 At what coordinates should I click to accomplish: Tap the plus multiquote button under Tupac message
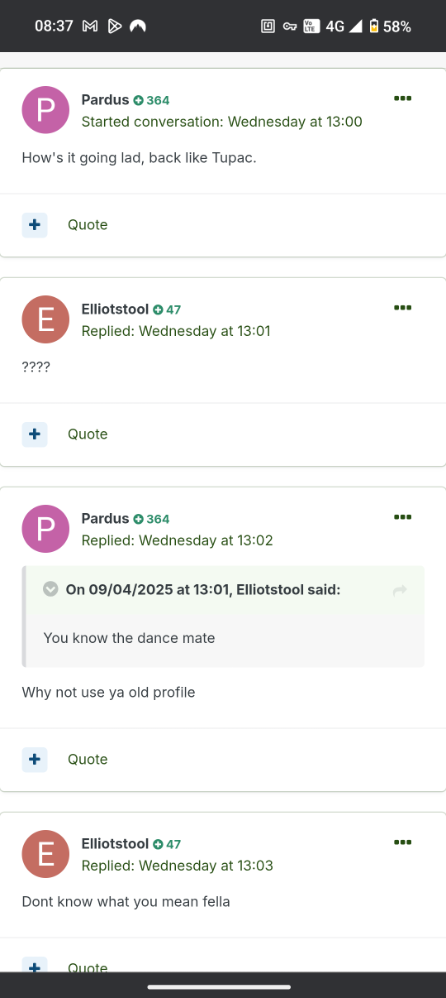pyautogui.click(x=34, y=225)
